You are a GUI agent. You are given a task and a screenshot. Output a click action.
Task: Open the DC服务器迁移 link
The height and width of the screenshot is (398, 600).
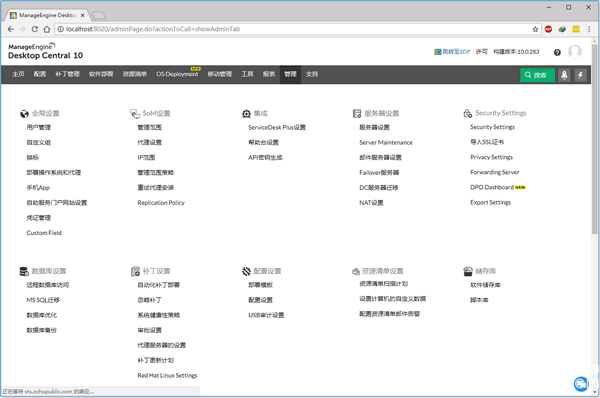pos(379,188)
